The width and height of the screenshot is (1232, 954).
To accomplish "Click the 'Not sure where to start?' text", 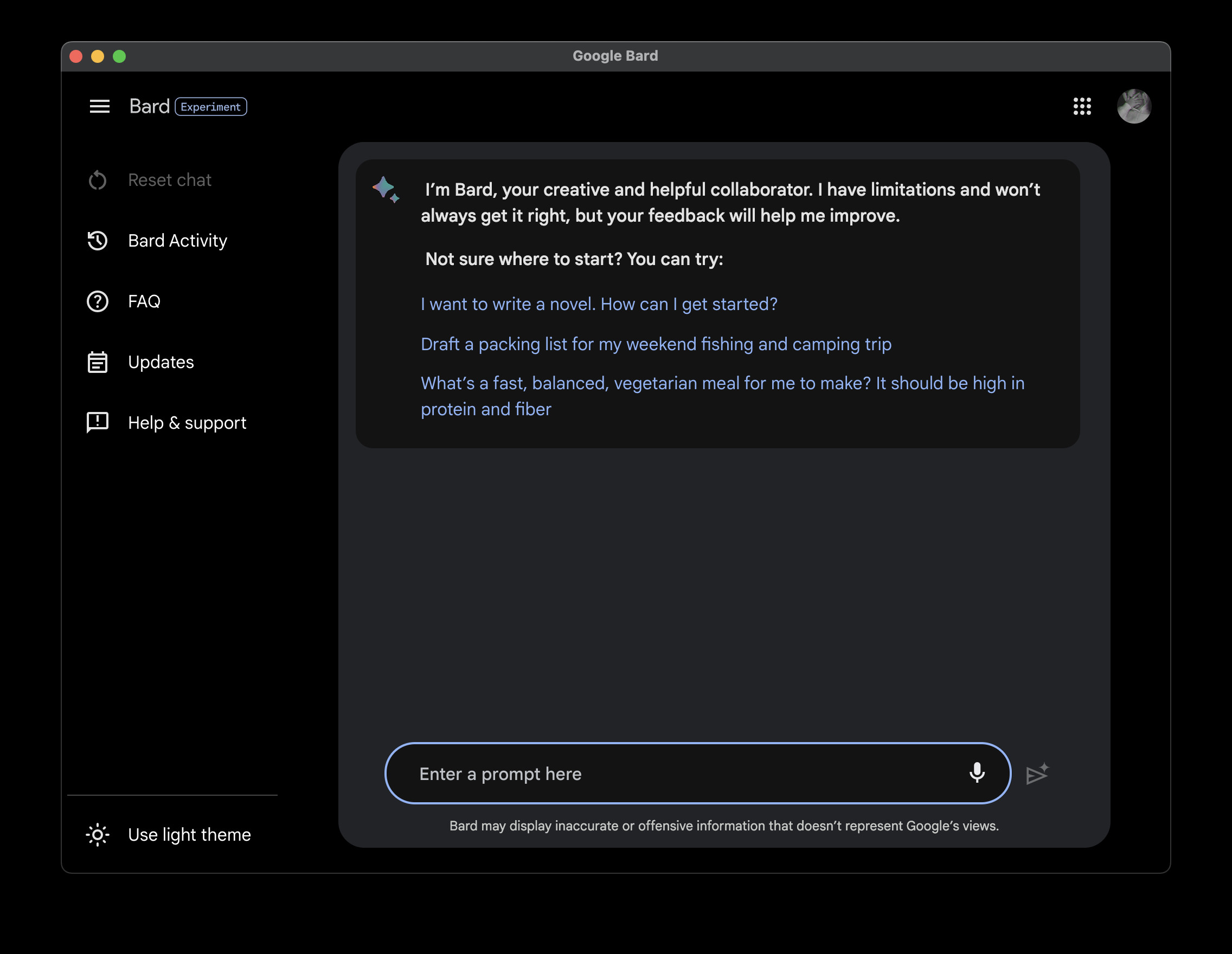I will 574,259.
